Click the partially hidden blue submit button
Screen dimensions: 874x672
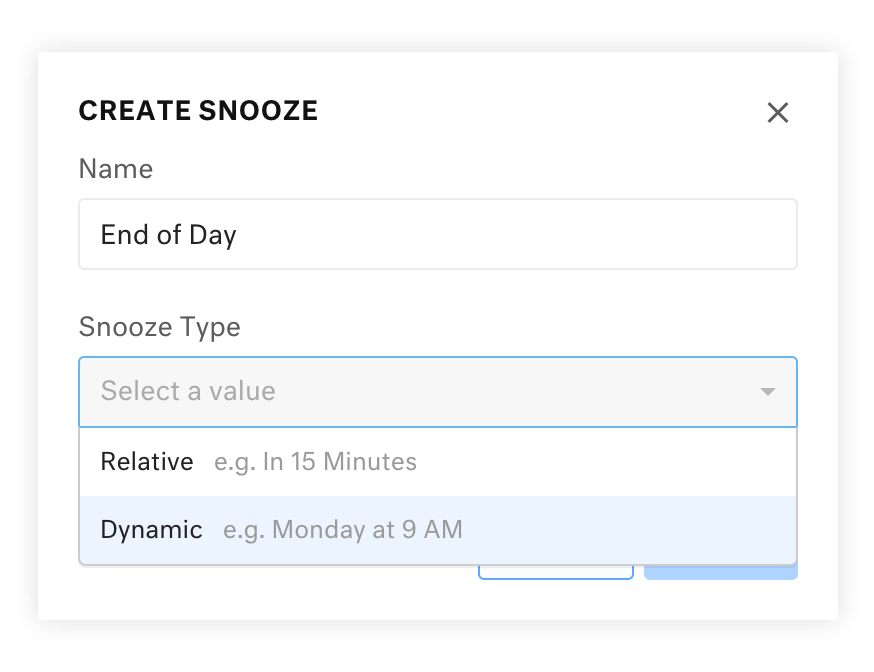(721, 573)
